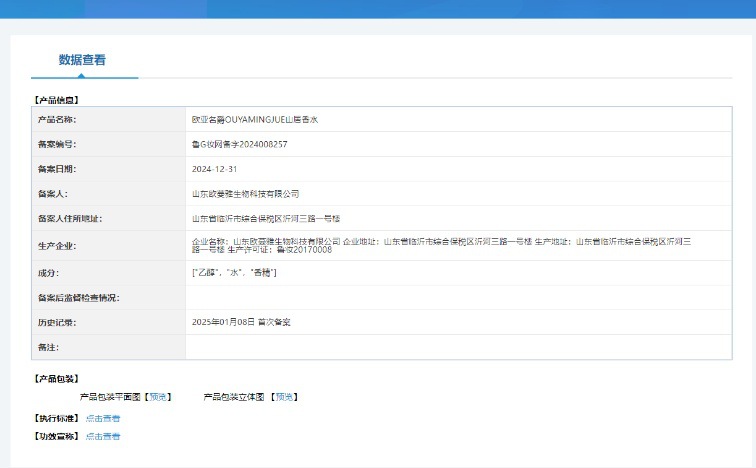Click the 备案后监督检查情况 row label
This screenshot has width=756, height=468.
coord(79,298)
